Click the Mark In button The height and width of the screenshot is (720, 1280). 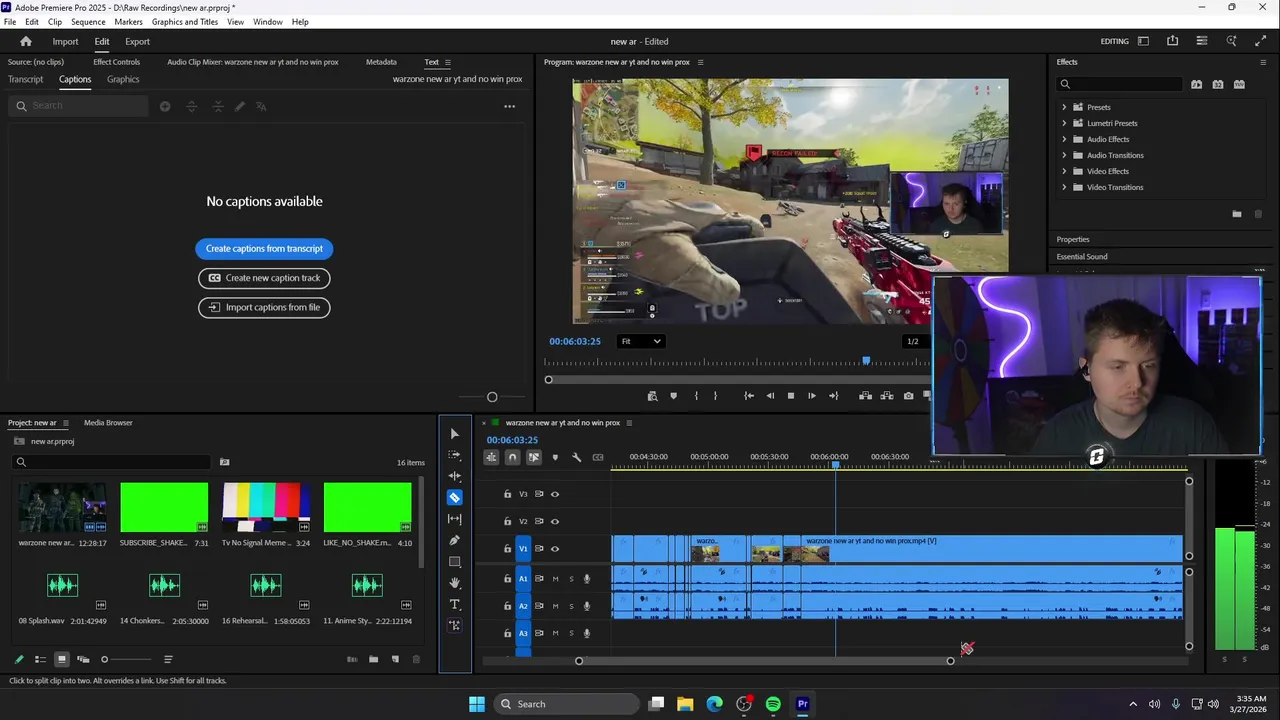(696, 396)
